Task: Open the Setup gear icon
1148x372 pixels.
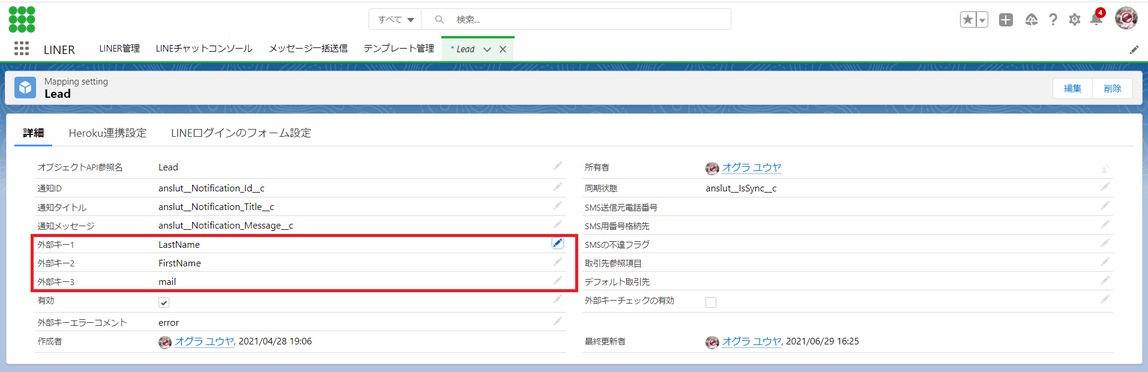Action: [x=1074, y=20]
